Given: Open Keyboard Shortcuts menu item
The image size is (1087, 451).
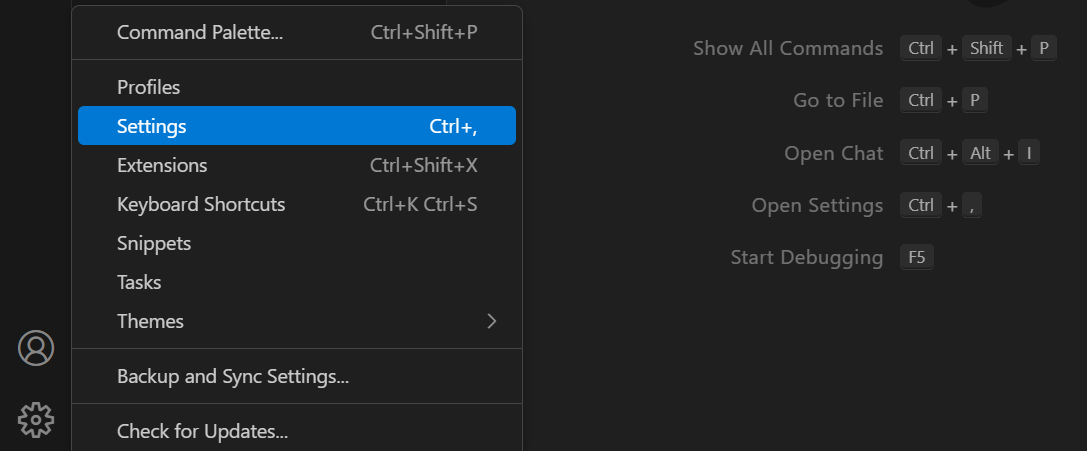Looking at the screenshot, I should [x=201, y=204].
